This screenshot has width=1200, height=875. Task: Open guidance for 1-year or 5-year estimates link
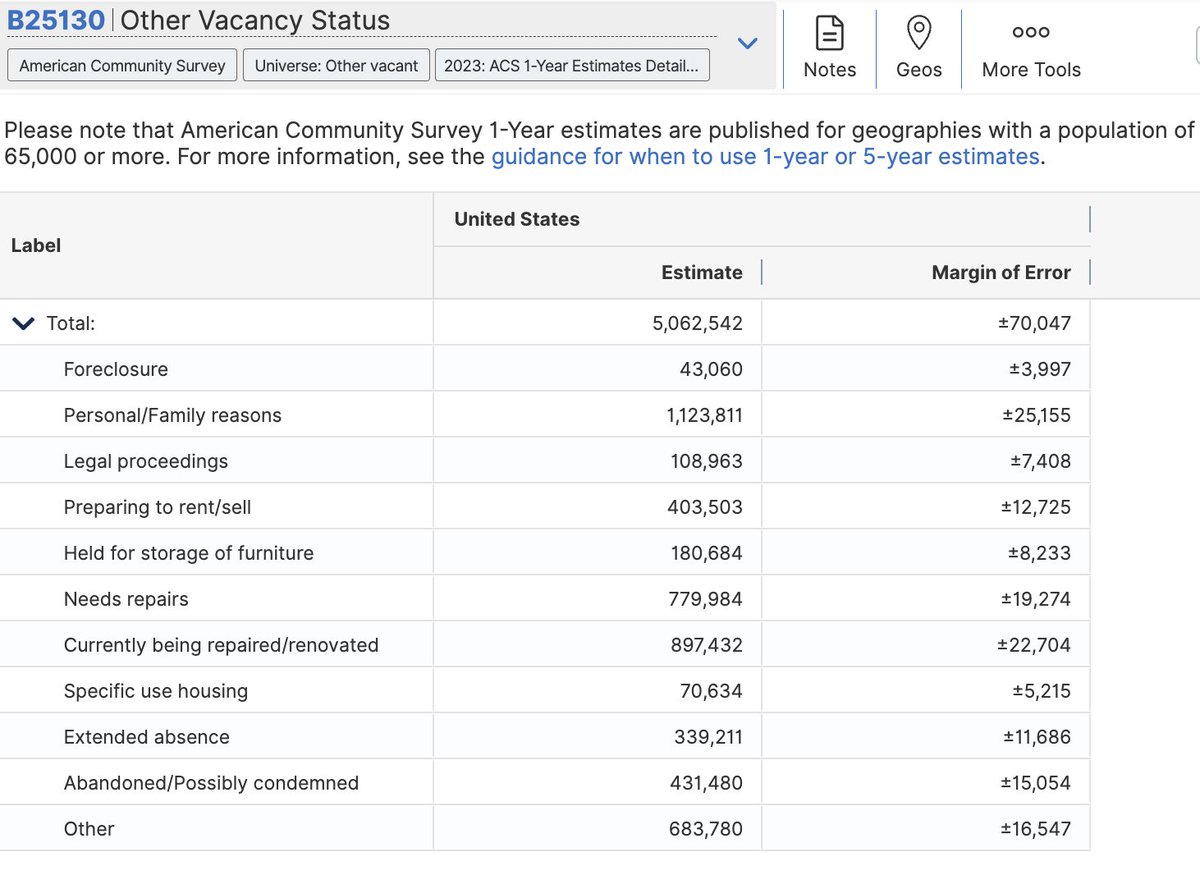(765, 156)
